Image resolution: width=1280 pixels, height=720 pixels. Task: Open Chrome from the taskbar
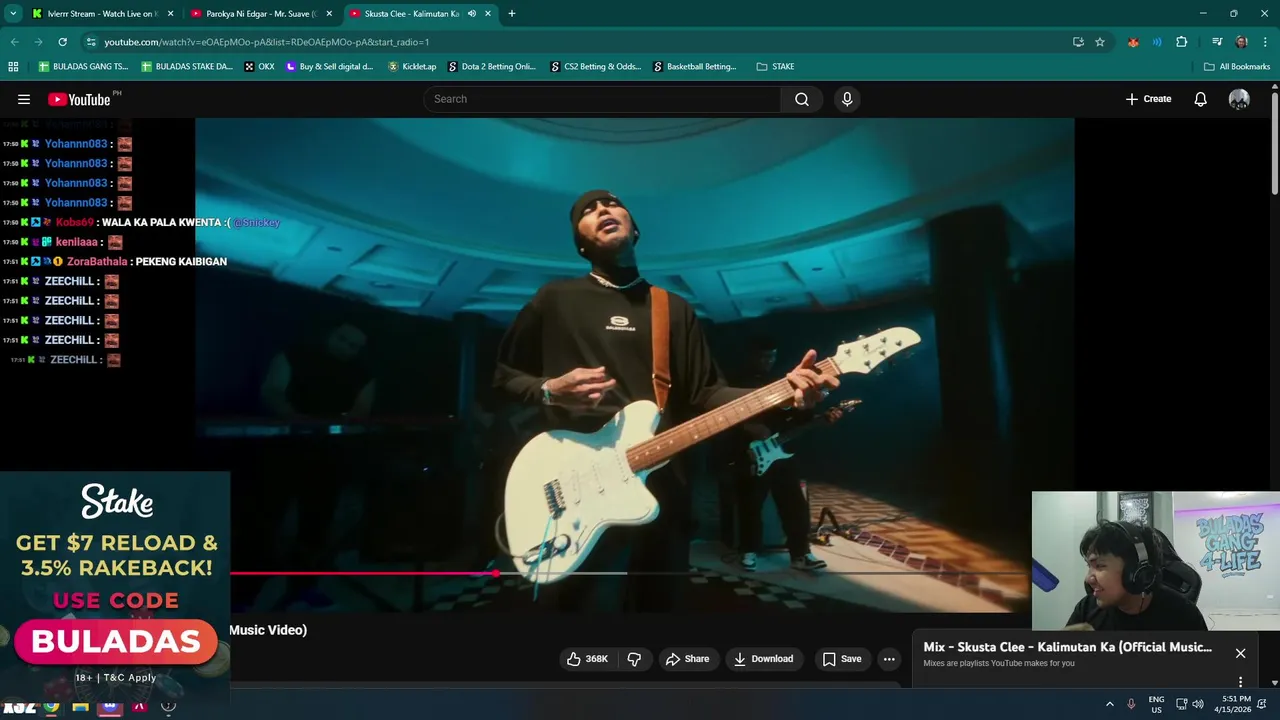[51, 706]
